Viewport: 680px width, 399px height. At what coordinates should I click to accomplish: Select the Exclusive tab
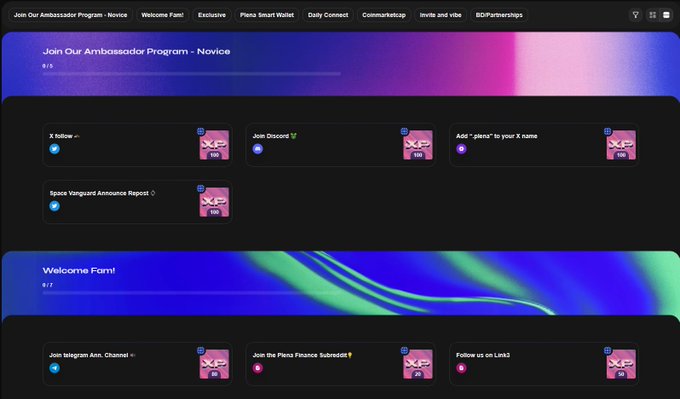212,15
